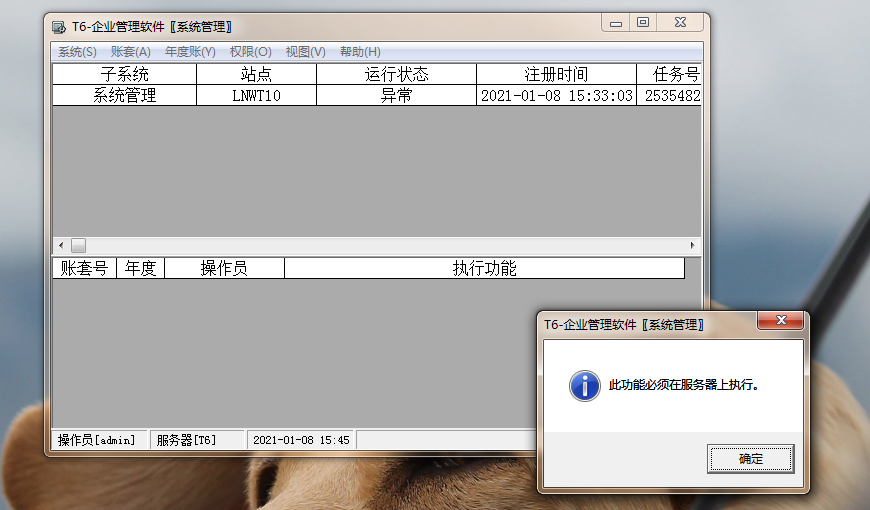Click the T6 application icon in the title bar

(x=58, y=27)
